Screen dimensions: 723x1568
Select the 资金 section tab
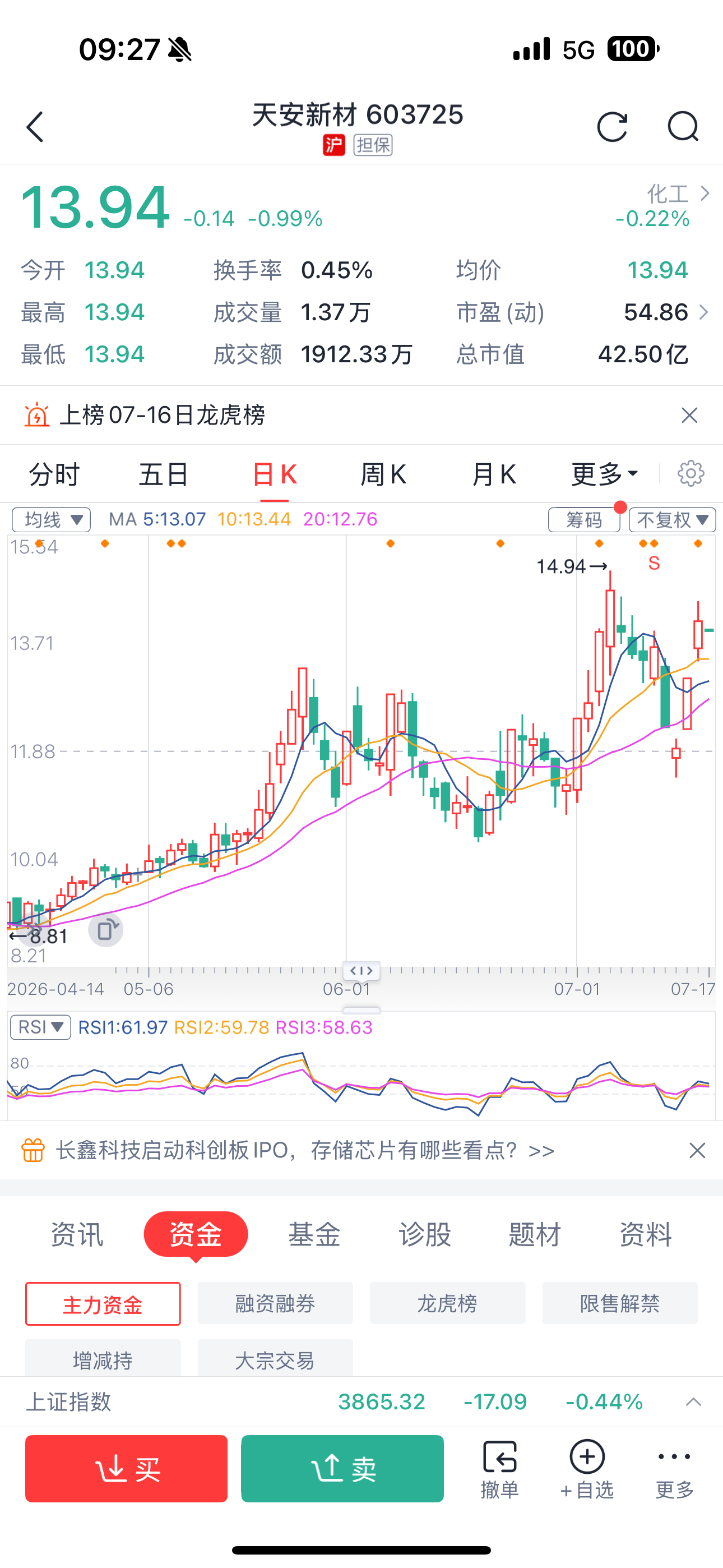coord(196,1234)
